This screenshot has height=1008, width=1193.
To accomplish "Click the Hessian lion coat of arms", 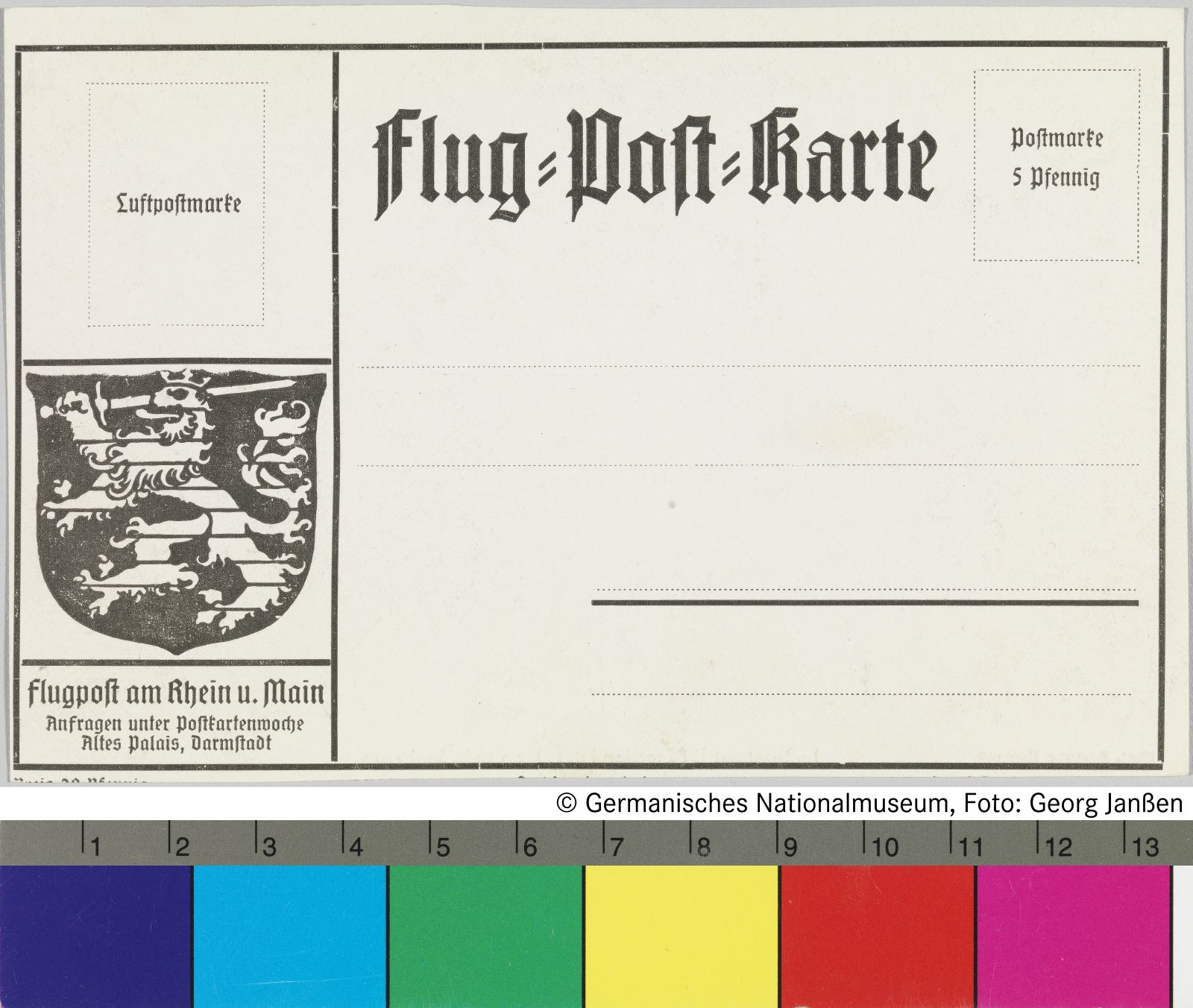I will [x=176, y=511].
